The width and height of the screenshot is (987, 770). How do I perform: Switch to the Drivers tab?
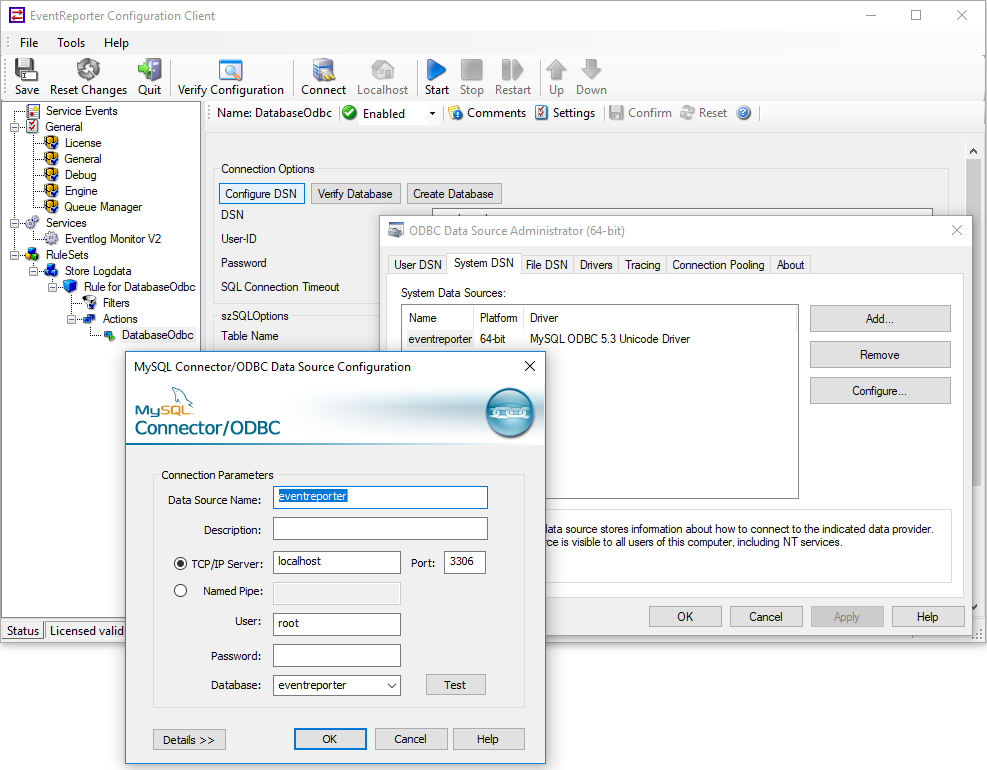coord(596,265)
